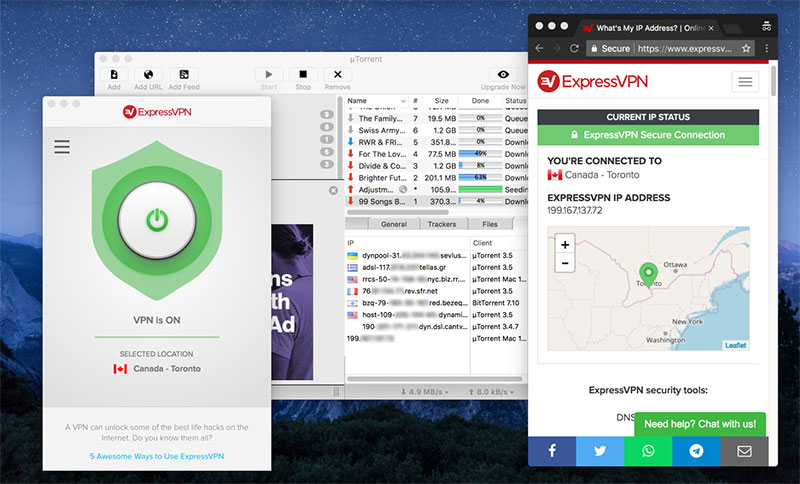The width and height of the screenshot is (800, 484).
Task: Sort torrents by # column header
Action: point(415,101)
